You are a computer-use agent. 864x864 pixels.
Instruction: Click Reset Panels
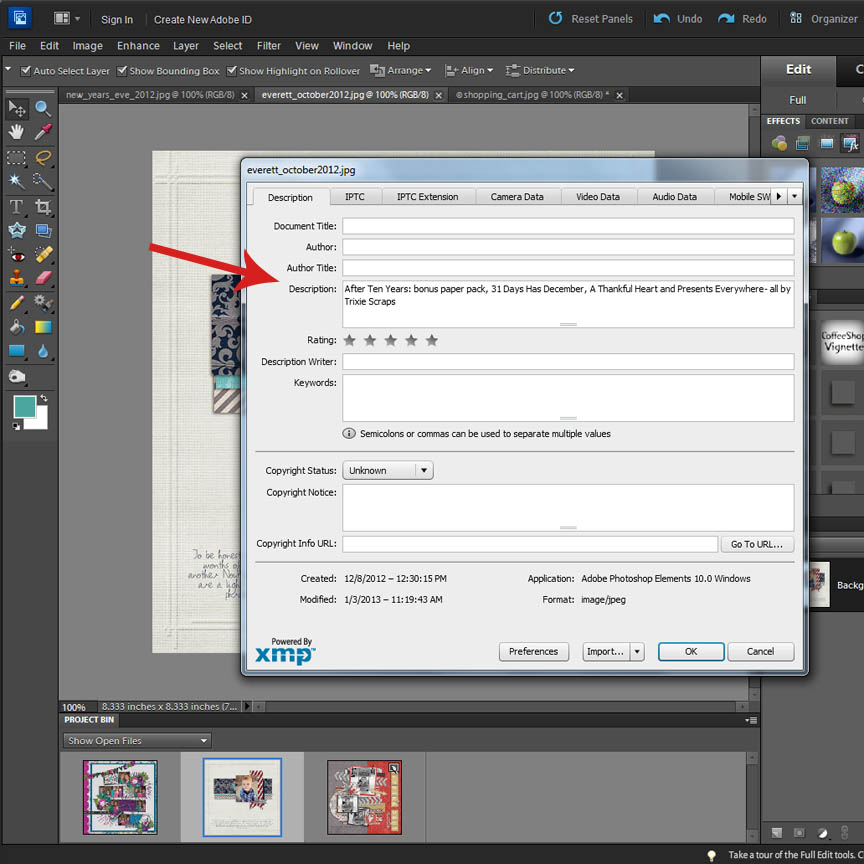point(591,19)
